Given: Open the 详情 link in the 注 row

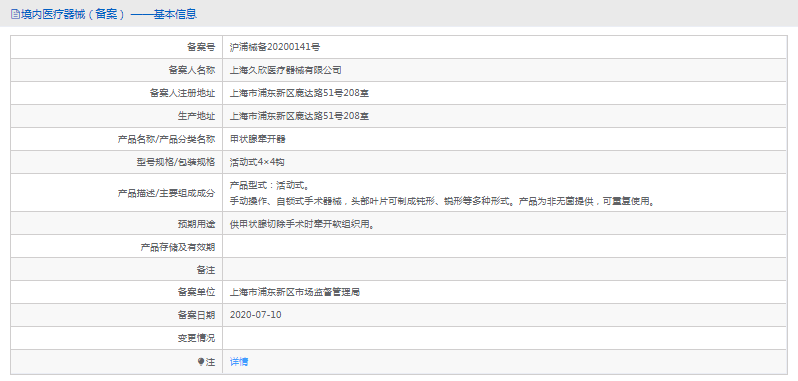Looking at the screenshot, I should click(x=239, y=362).
